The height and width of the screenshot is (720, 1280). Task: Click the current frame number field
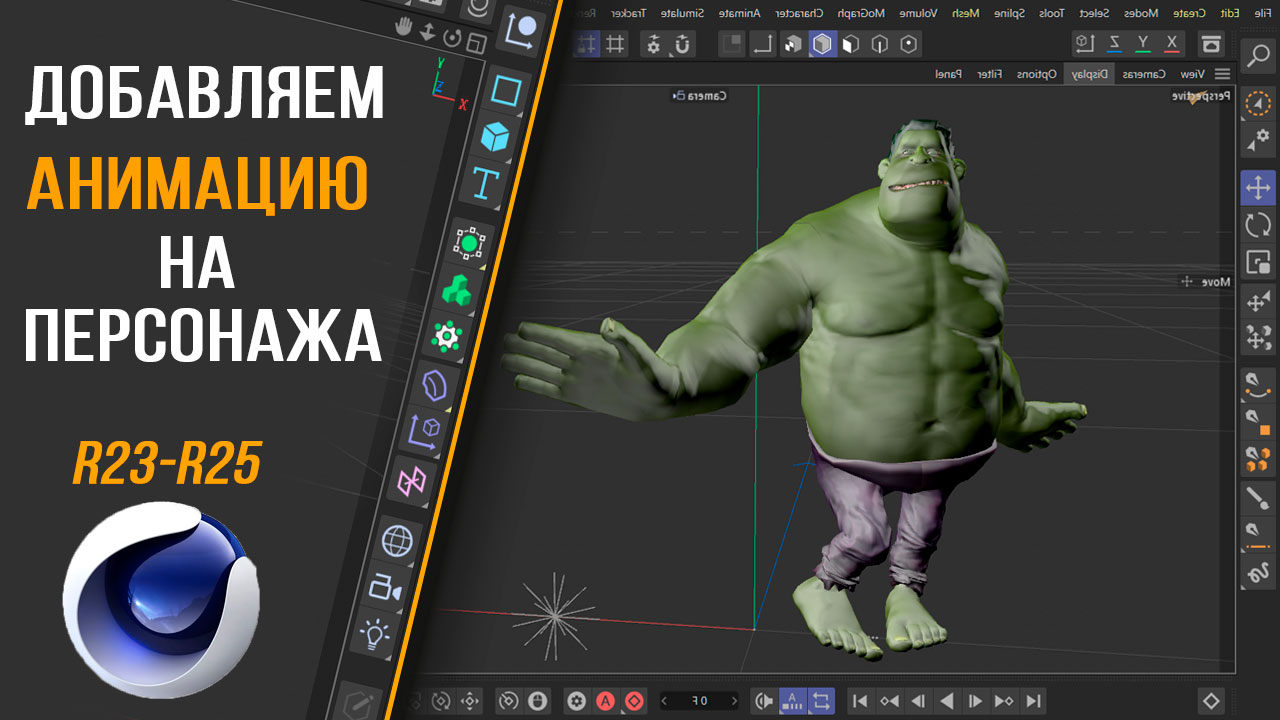coord(700,701)
